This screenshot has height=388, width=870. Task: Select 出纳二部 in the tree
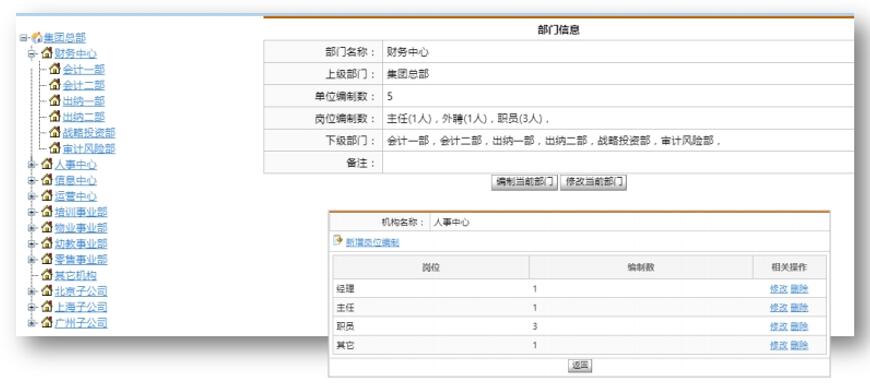point(83,117)
